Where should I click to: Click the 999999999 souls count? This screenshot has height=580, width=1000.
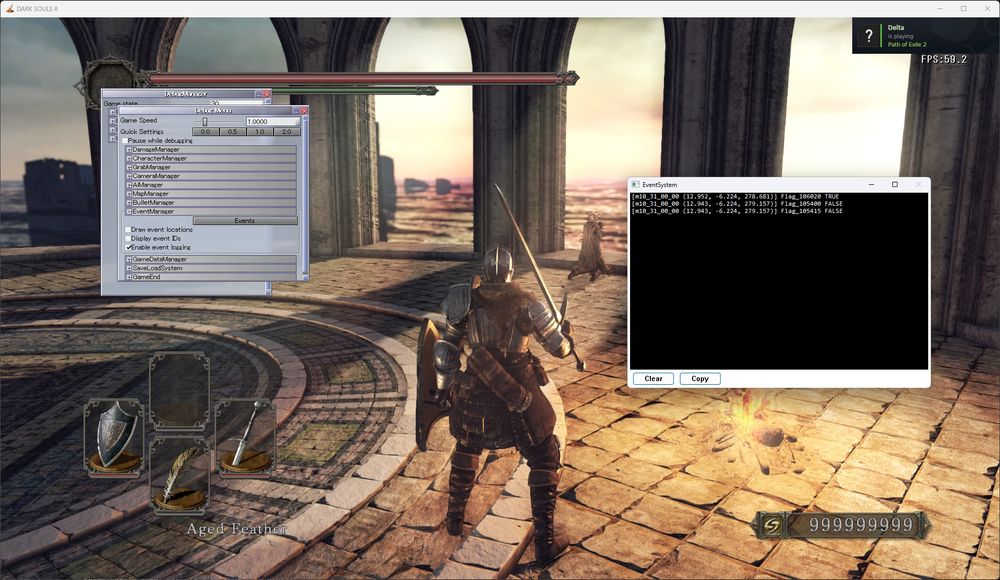pyautogui.click(x=861, y=525)
